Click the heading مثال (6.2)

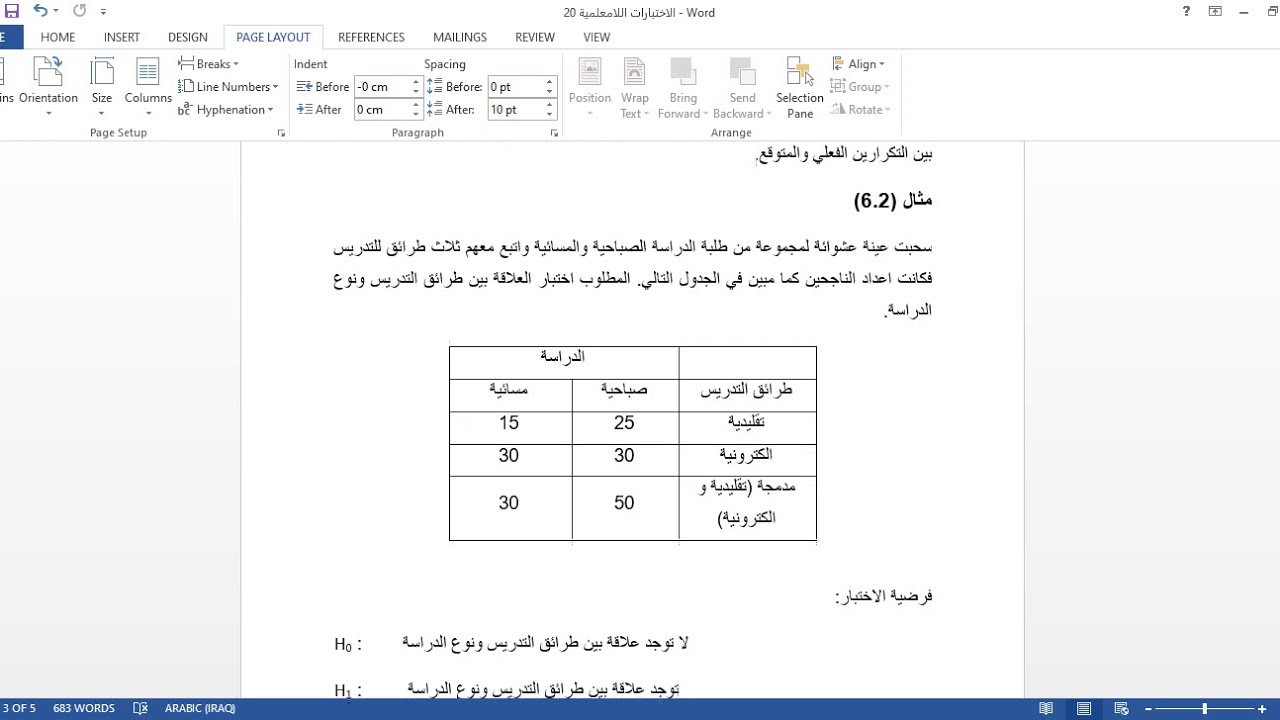point(893,200)
